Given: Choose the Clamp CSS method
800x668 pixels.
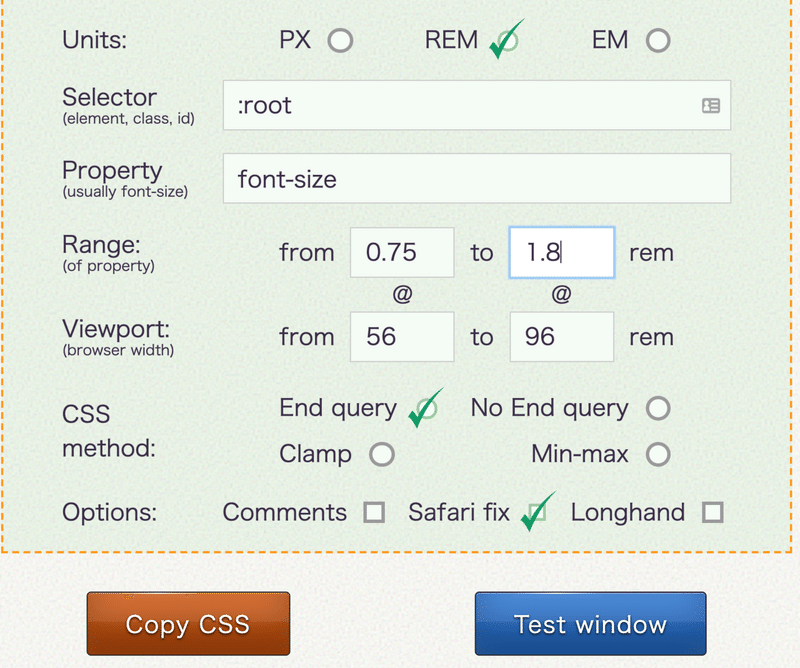Looking at the screenshot, I should click(x=382, y=455).
